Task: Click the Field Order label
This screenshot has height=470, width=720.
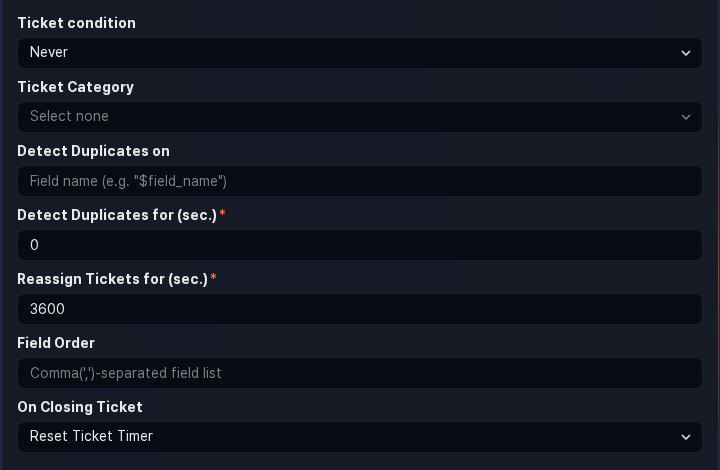Action: (56, 343)
